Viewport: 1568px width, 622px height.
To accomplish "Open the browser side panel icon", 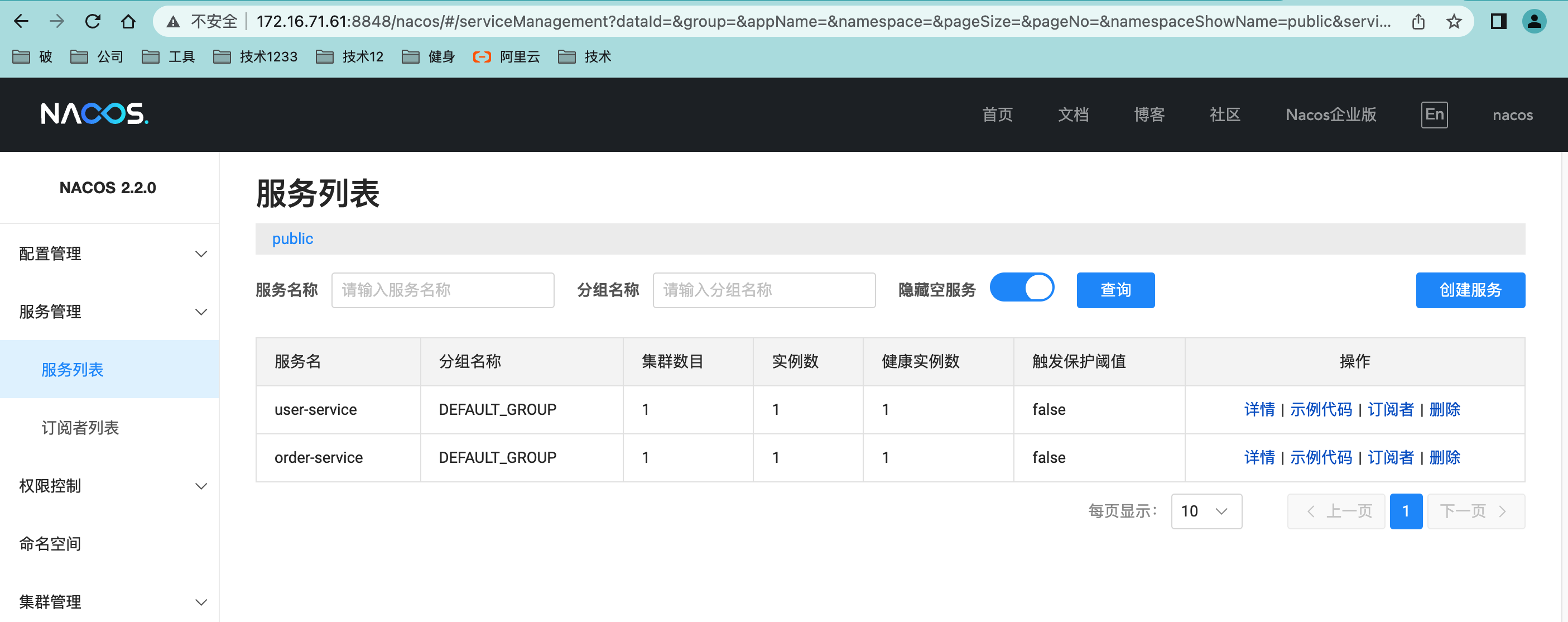I will (1498, 22).
